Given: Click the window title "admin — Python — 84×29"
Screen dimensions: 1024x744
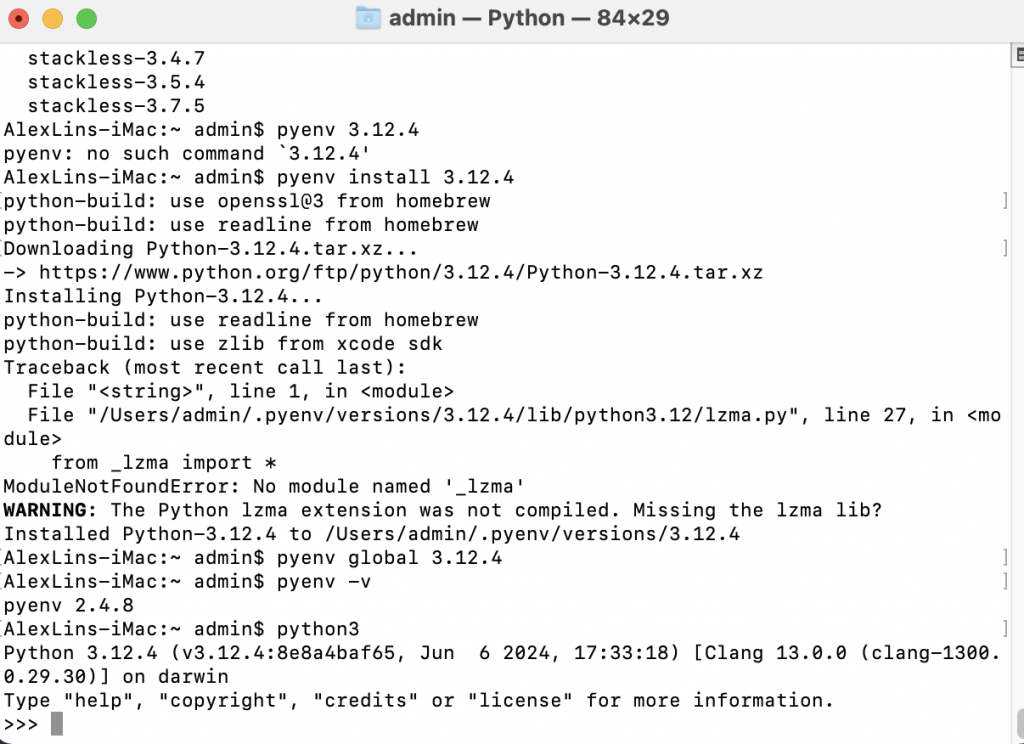Looking at the screenshot, I should point(529,18).
